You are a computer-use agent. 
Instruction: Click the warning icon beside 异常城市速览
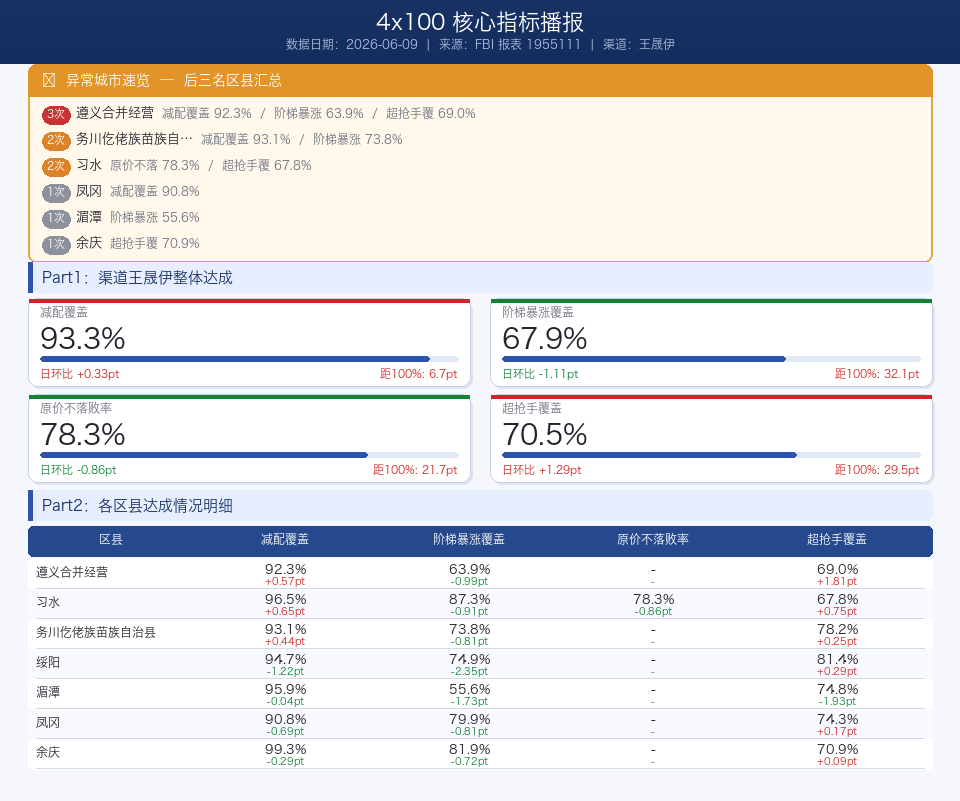coord(49,80)
